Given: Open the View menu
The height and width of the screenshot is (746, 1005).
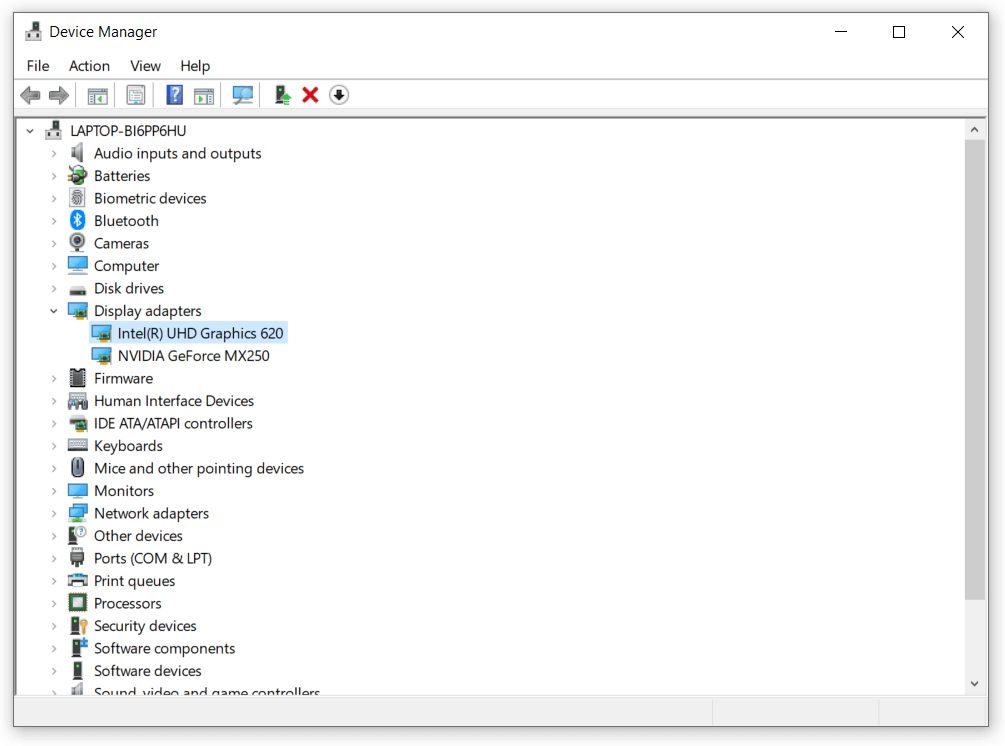Looking at the screenshot, I should pyautogui.click(x=145, y=66).
